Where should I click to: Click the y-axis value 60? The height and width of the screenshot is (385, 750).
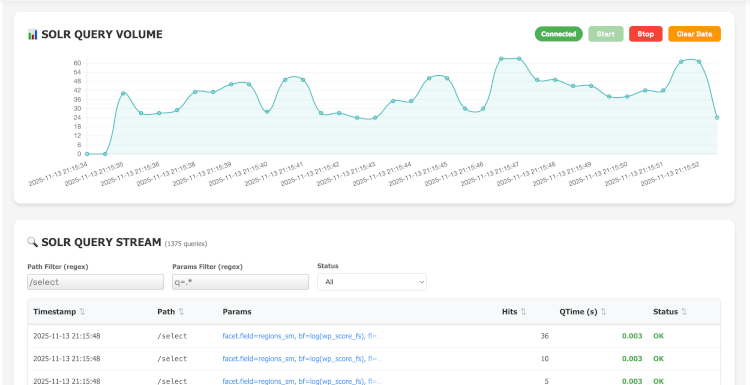77,63
